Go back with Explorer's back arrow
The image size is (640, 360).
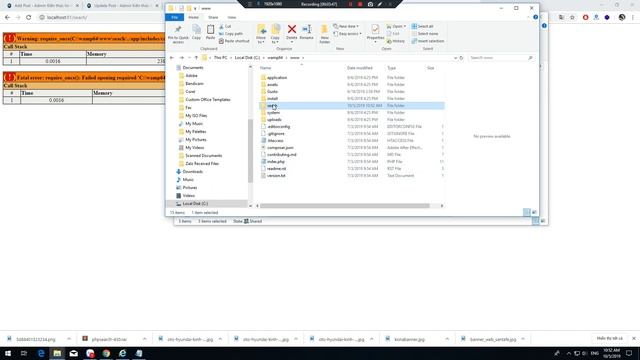(172, 58)
